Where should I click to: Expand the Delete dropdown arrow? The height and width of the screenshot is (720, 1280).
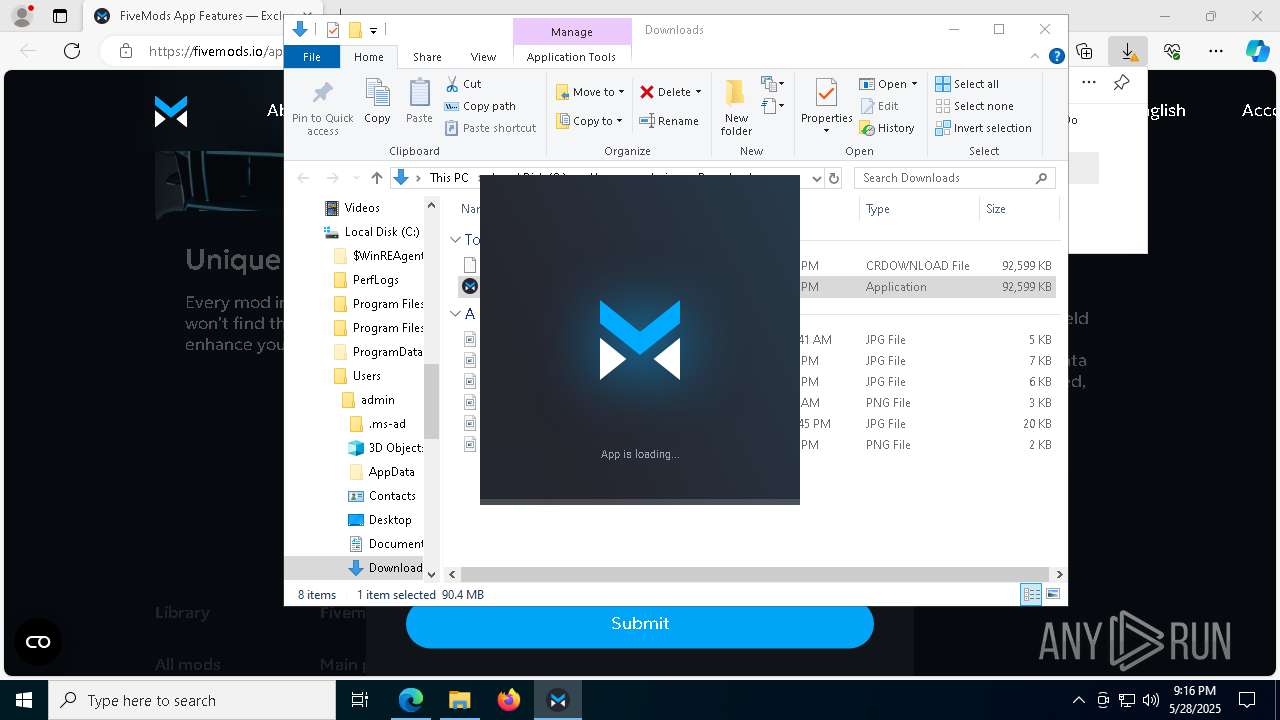[x=698, y=92]
